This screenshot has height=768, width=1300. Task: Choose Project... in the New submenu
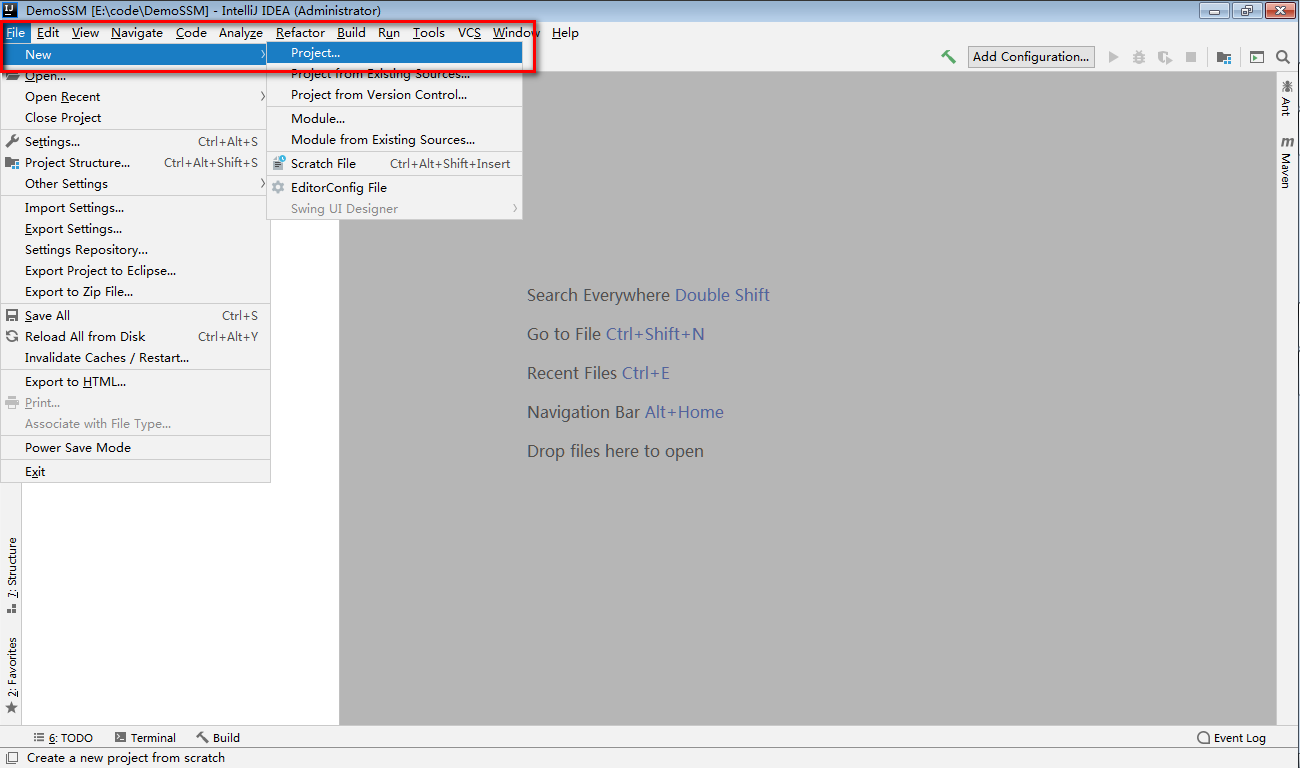[x=394, y=53]
